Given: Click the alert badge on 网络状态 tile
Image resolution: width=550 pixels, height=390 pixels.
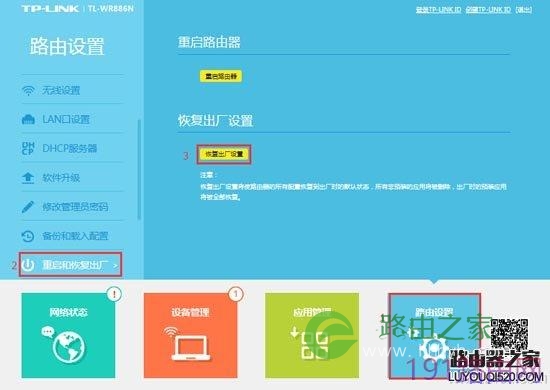Looking at the screenshot, I should coord(114,294).
